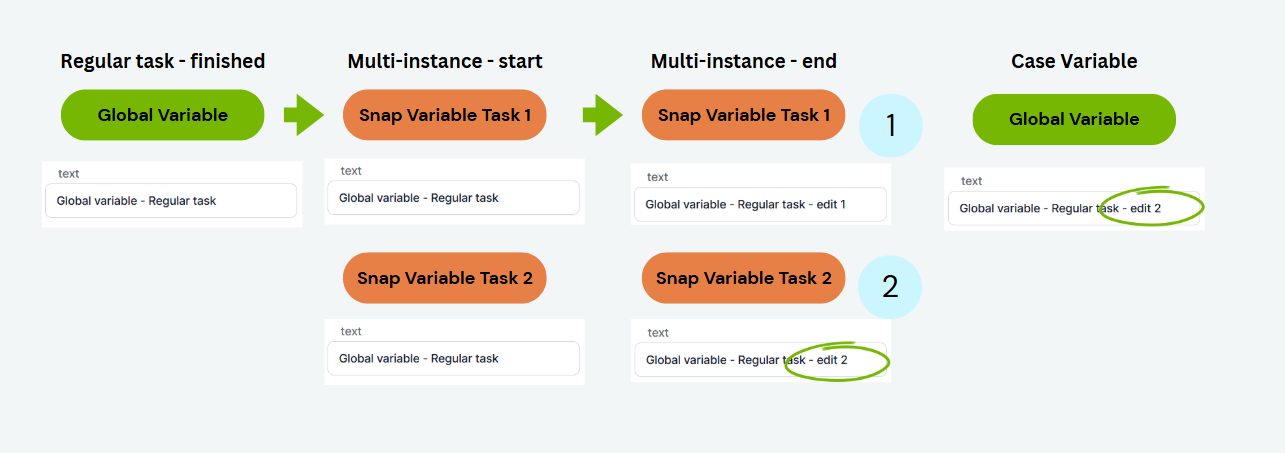The width and height of the screenshot is (1285, 453).
Task: Focus text field below start column's Snap Variable Task 1
Action: (453, 198)
